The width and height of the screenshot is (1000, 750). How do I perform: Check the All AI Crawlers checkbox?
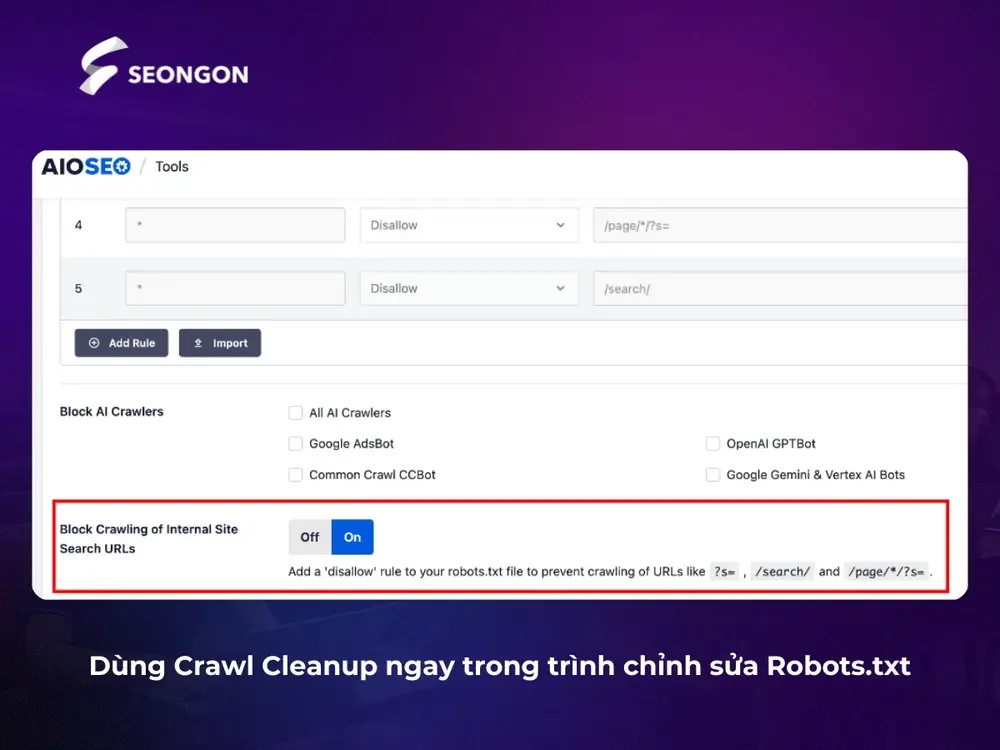coord(295,413)
